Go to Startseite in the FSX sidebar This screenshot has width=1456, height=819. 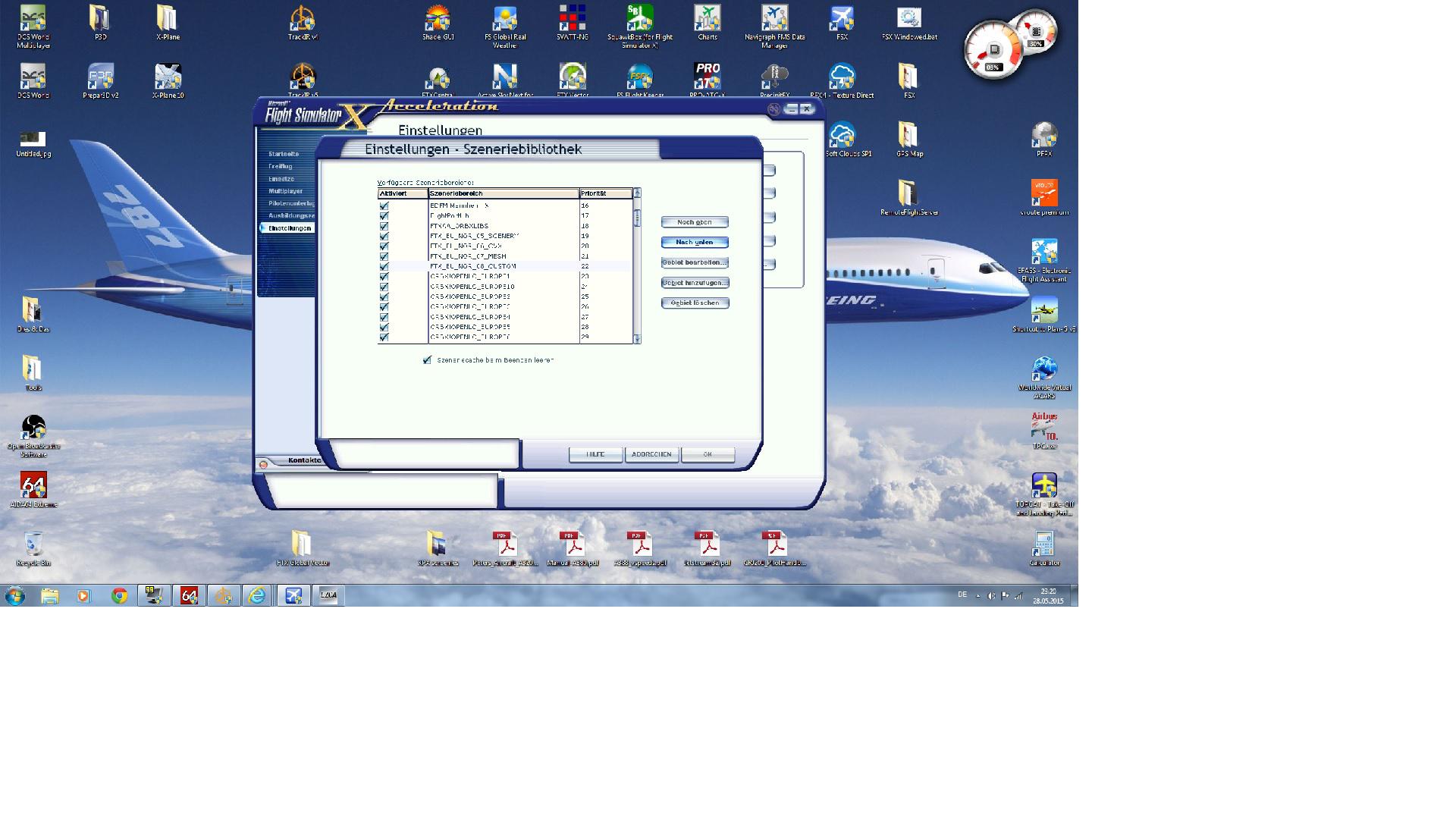click(283, 154)
